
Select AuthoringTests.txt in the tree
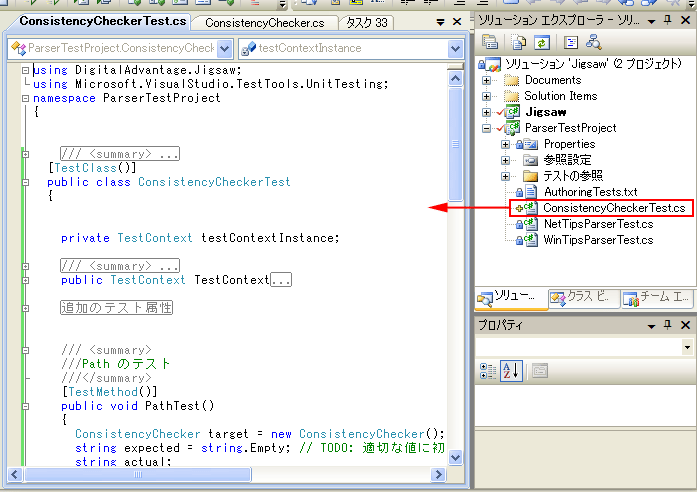(590, 192)
